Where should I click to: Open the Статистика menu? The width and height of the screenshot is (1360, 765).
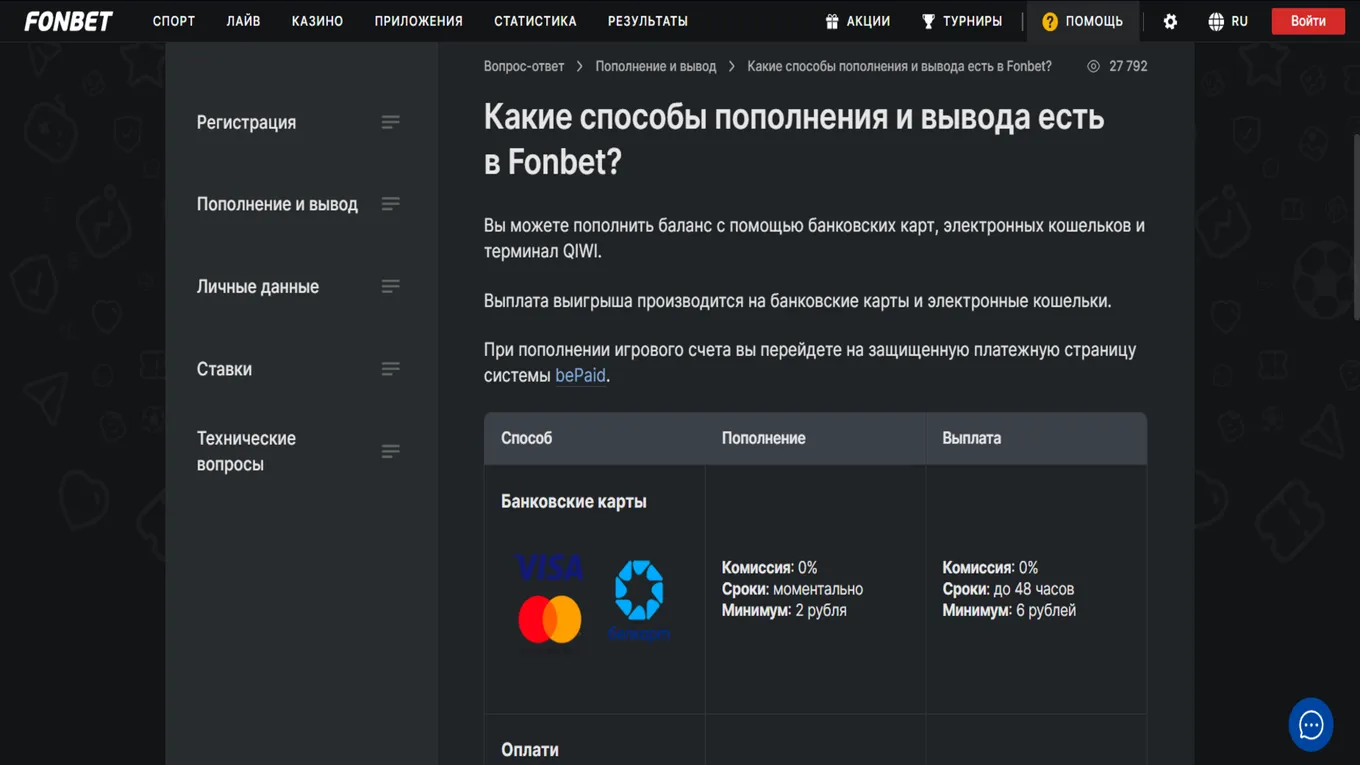click(x=535, y=21)
